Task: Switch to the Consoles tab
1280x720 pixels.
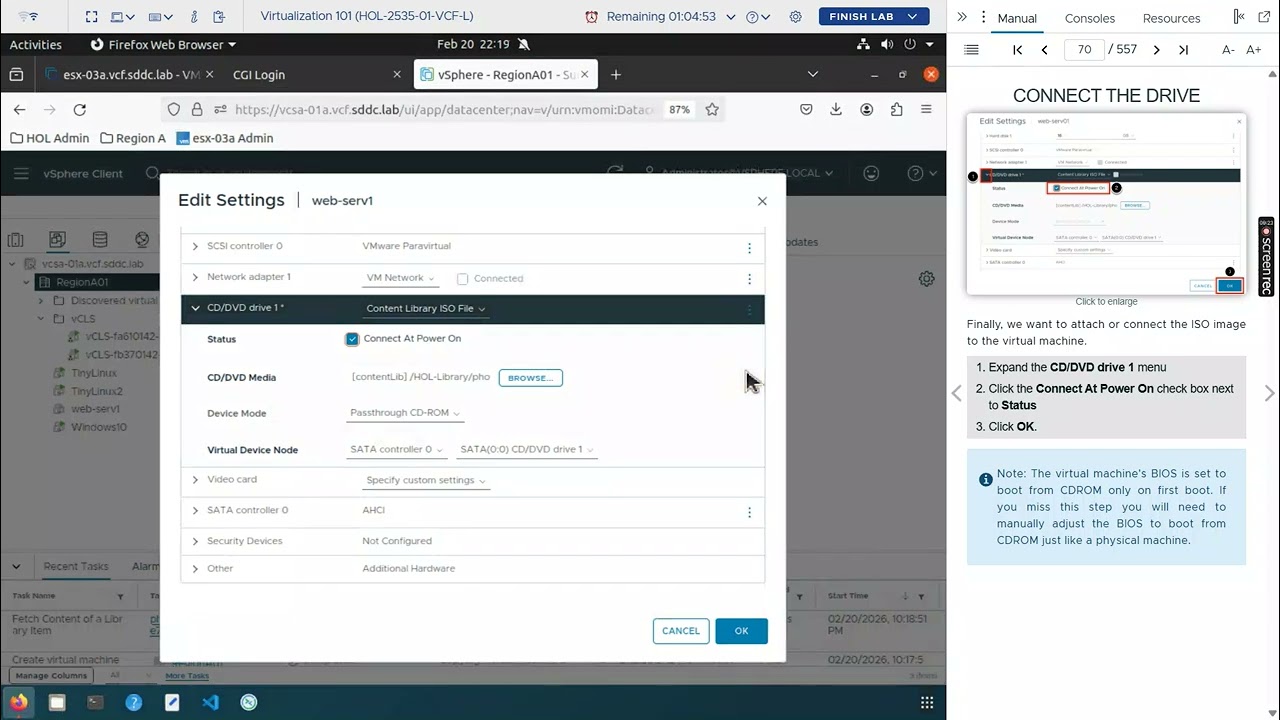Action: pos(1090,18)
